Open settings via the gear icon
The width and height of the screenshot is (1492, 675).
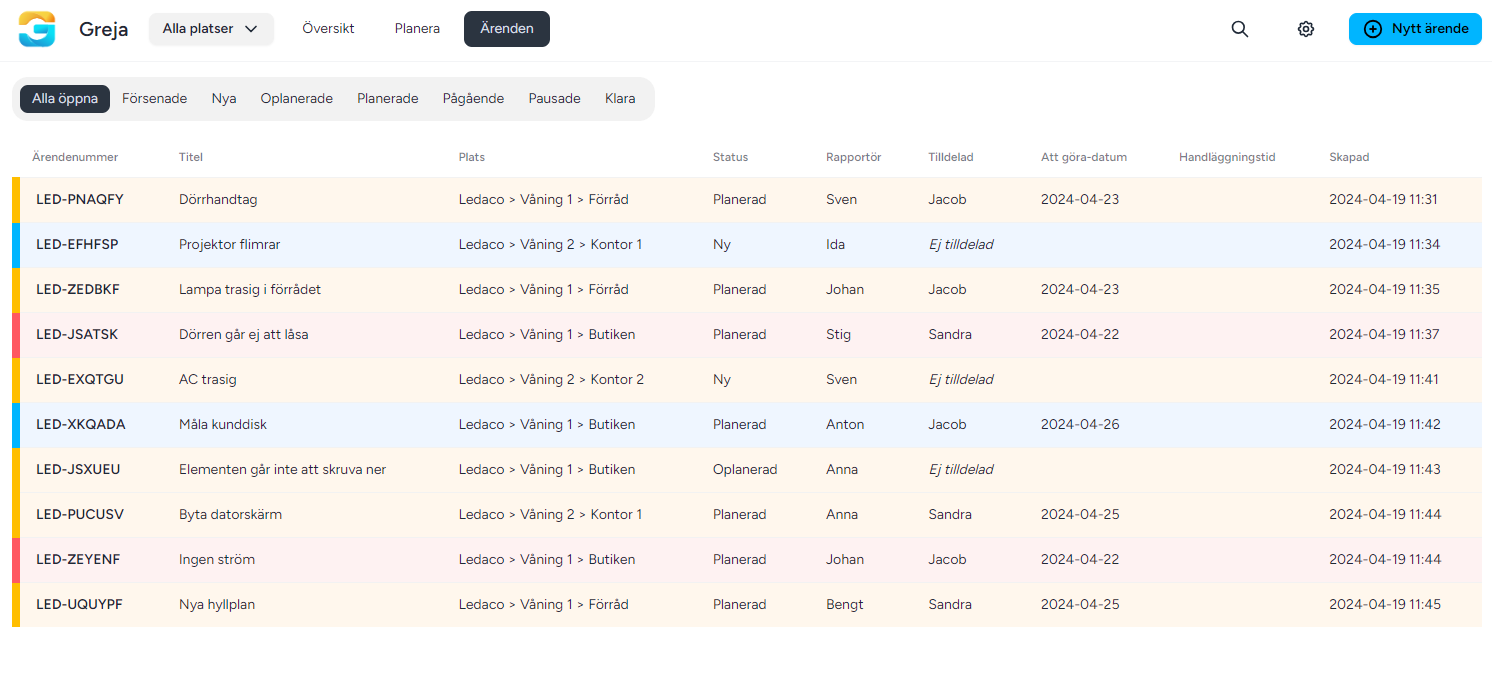click(1305, 29)
